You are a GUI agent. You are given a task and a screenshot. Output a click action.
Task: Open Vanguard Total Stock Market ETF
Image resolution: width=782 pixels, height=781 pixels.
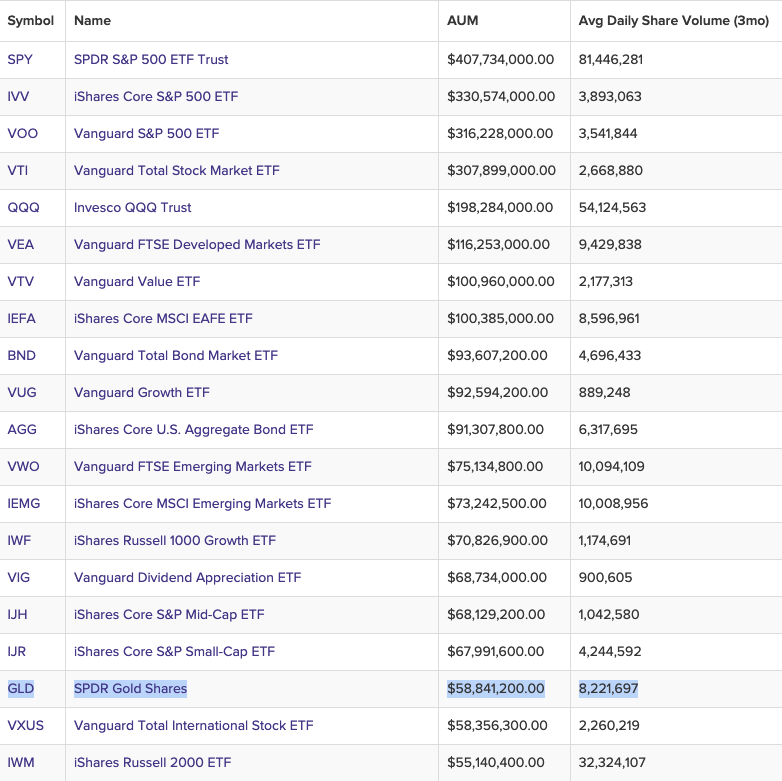[x=177, y=170]
